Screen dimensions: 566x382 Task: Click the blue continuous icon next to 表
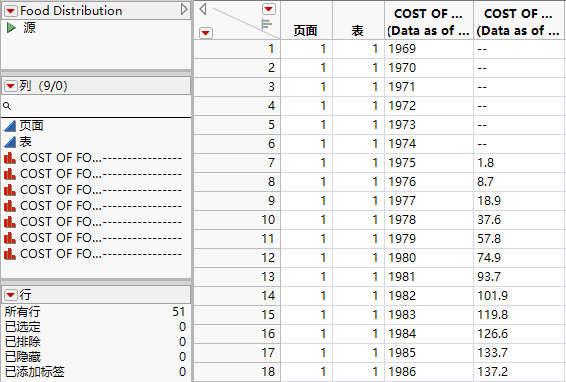pyautogui.click(x=10, y=142)
